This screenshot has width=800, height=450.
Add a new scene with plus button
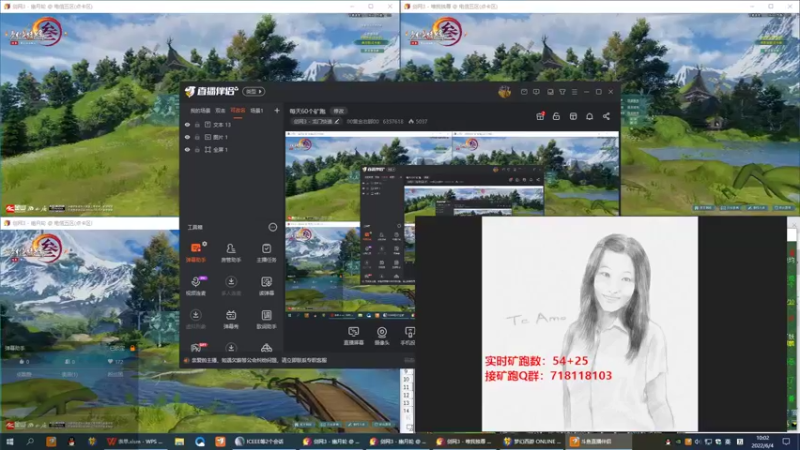(277, 110)
